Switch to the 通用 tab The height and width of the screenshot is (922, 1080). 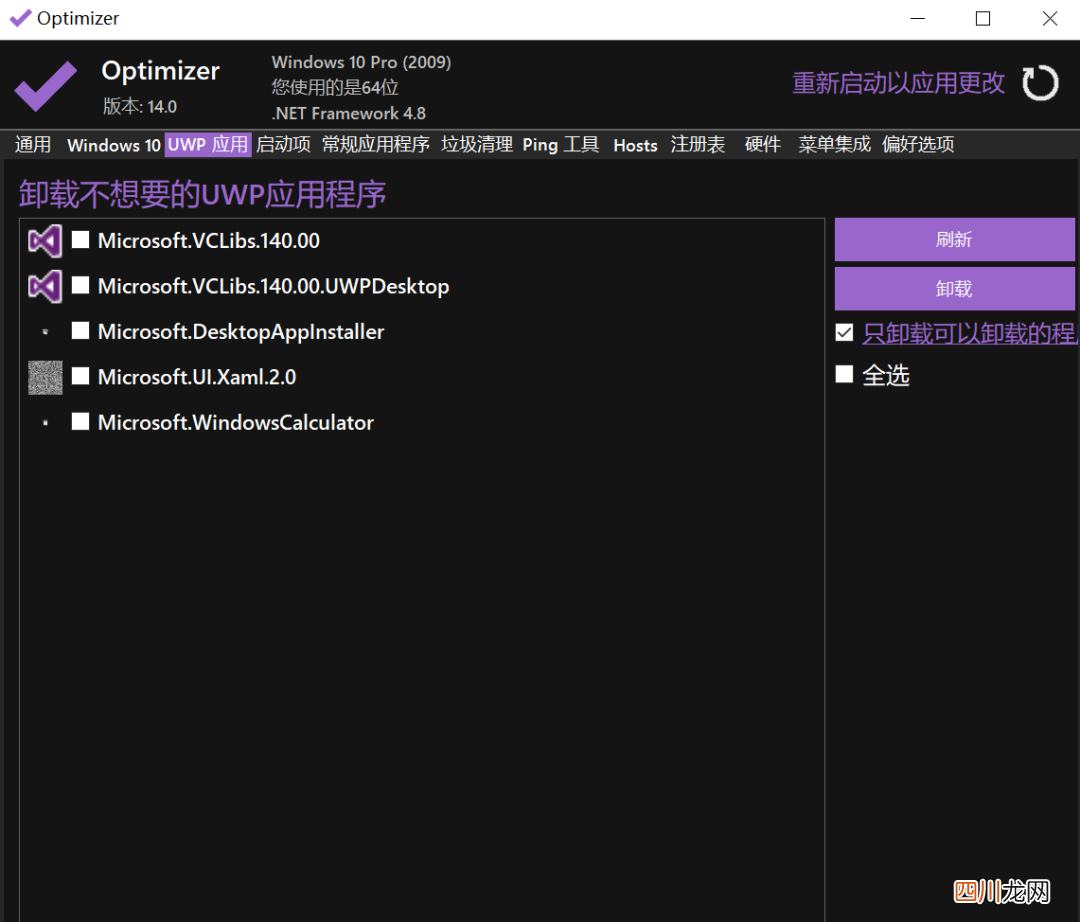click(x=33, y=145)
